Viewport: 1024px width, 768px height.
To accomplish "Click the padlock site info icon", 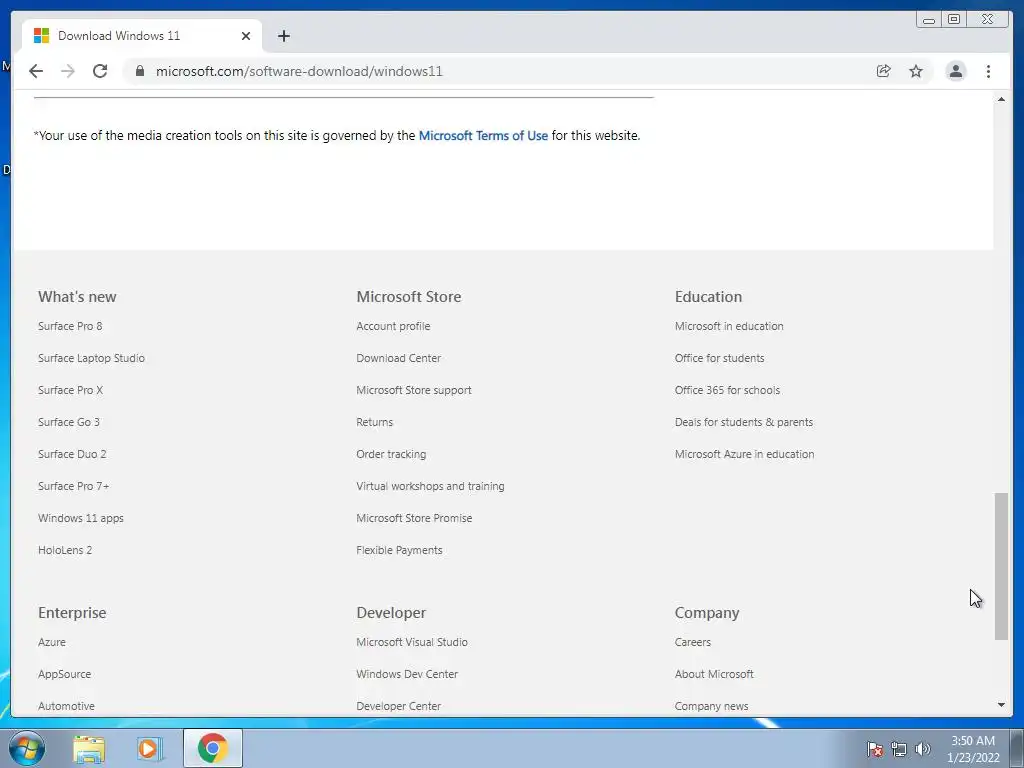I will [140, 71].
